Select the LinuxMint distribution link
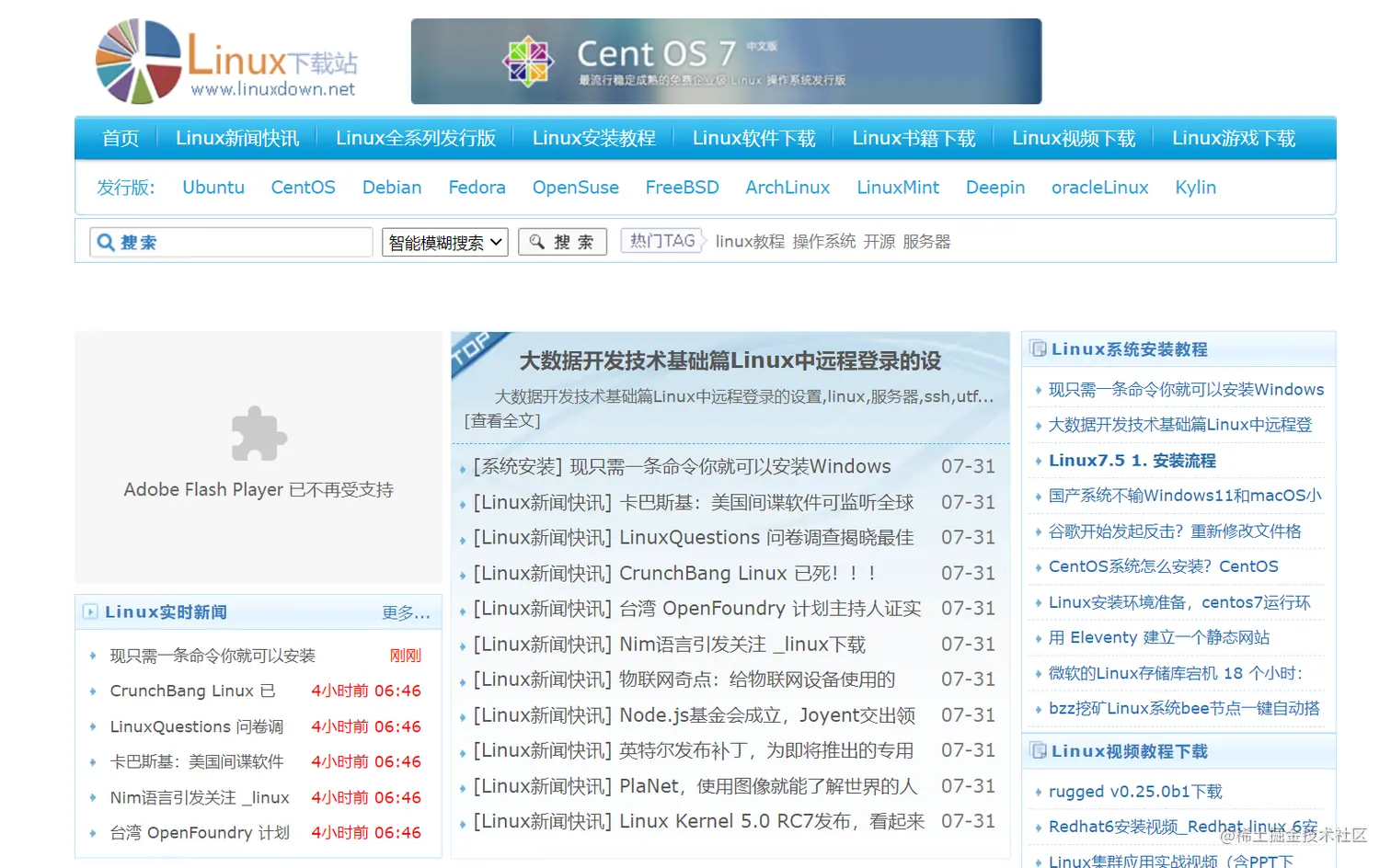Viewport: 1391px width, 868px height. [898, 188]
